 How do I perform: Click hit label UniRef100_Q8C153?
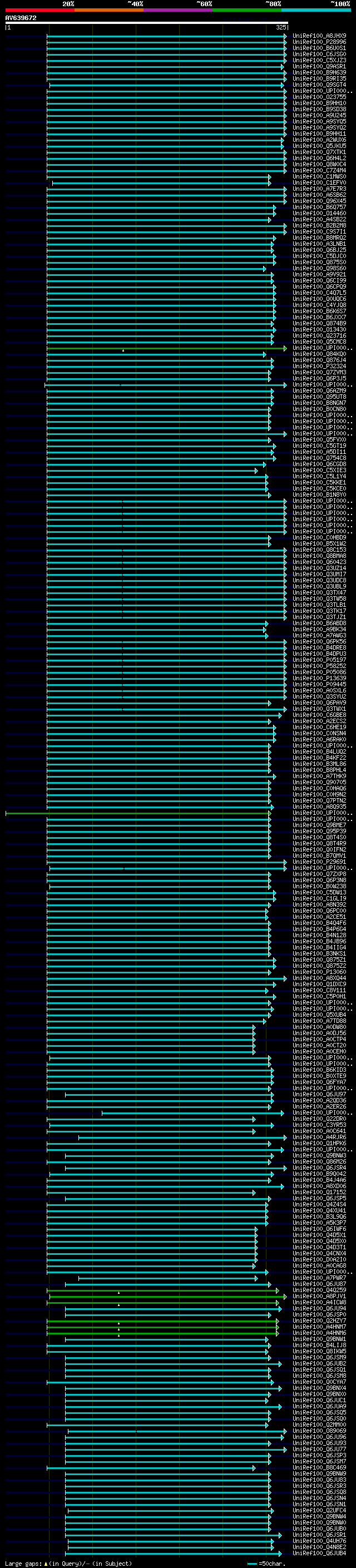tap(319, 550)
